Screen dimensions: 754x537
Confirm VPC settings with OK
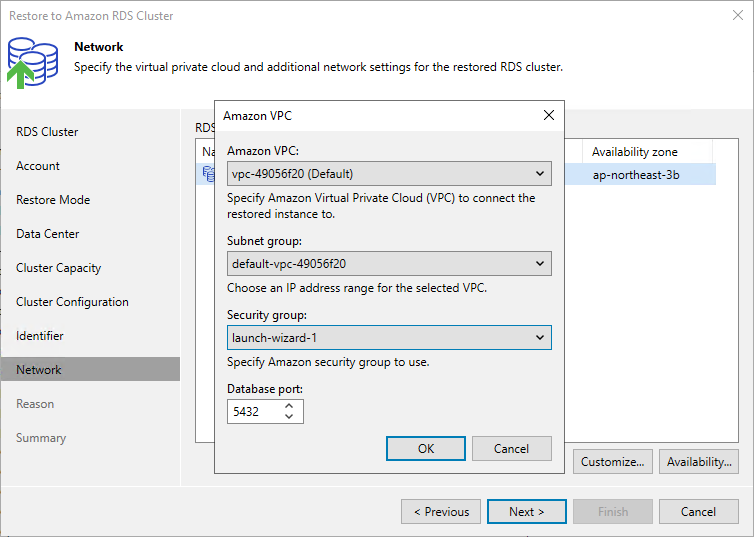click(x=426, y=449)
